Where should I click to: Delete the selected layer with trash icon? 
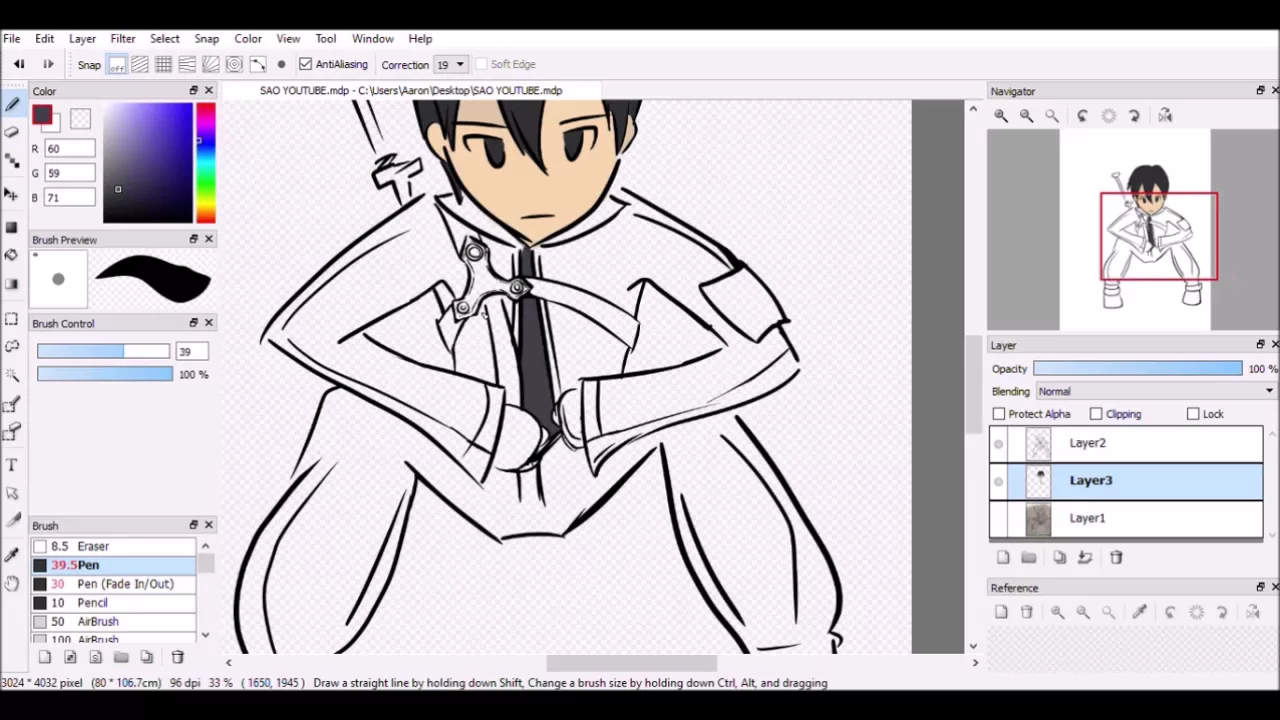(1116, 557)
